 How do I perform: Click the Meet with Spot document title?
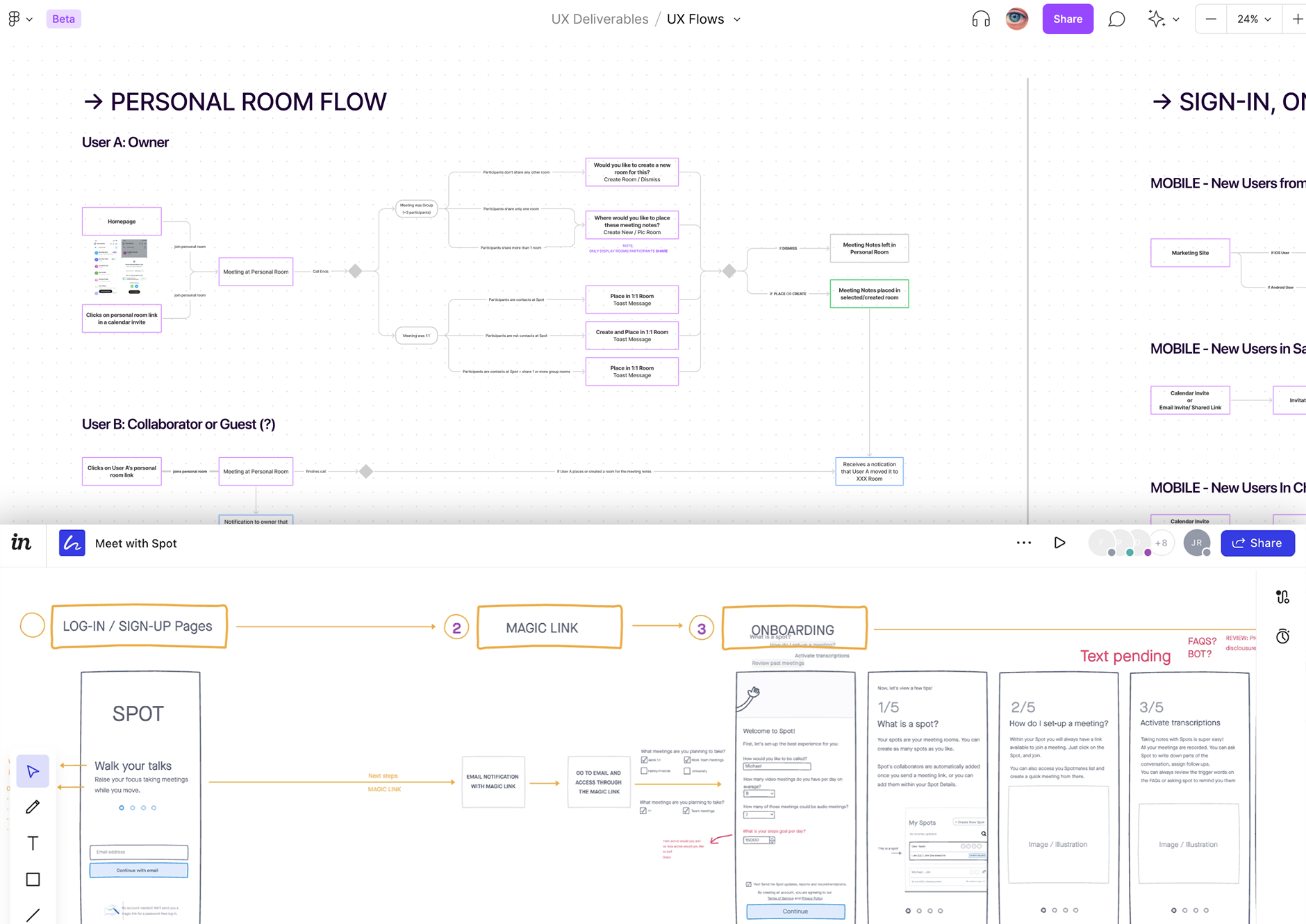pyautogui.click(x=136, y=543)
